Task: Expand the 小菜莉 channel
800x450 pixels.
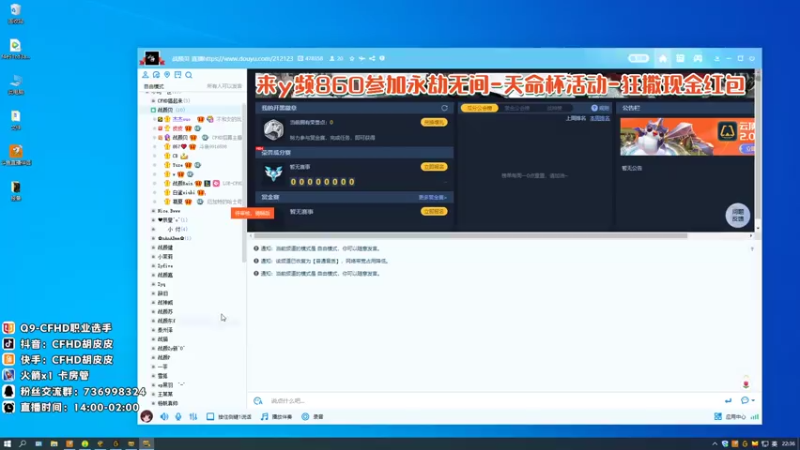Action: tap(154, 257)
